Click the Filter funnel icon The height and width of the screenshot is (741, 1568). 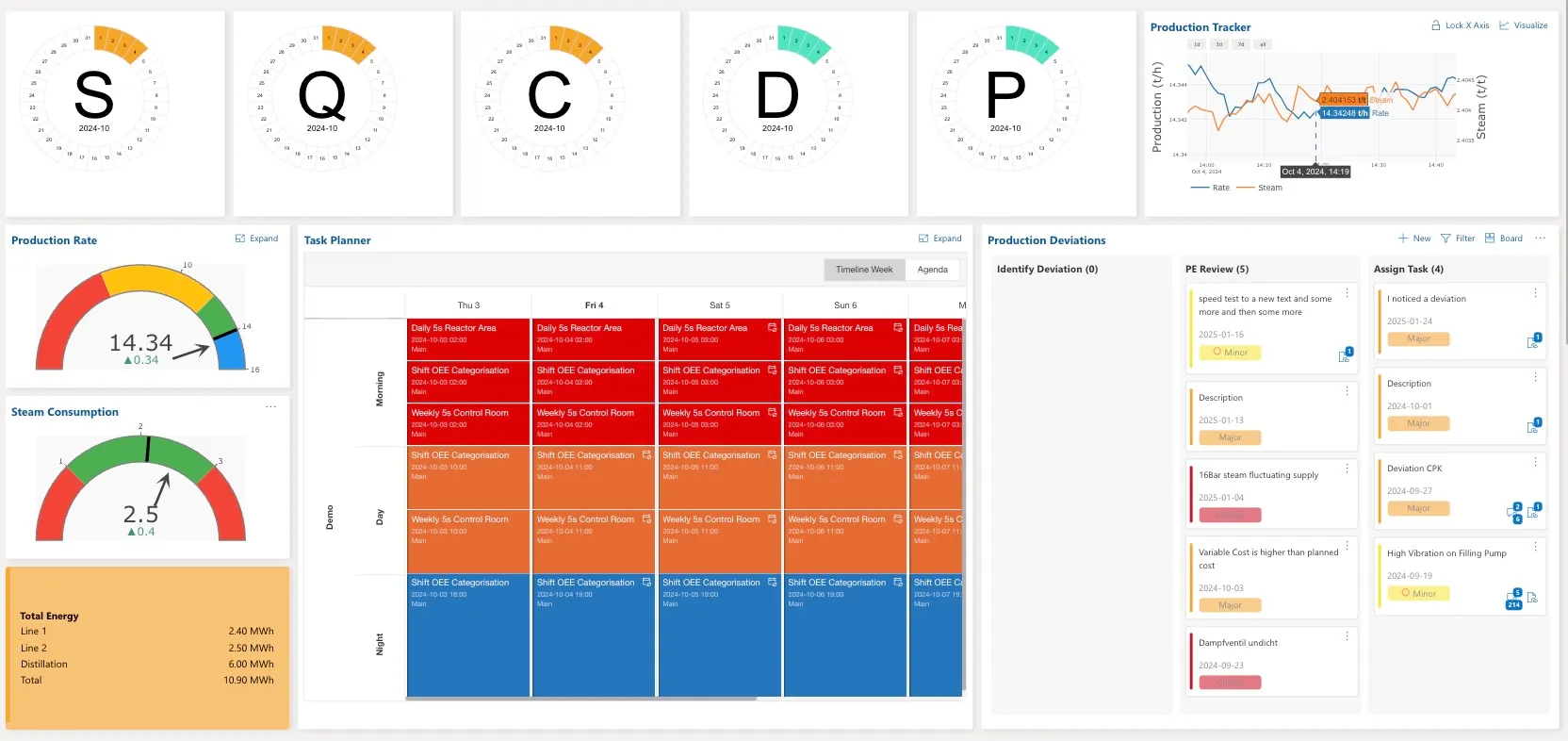coord(1445,239)
